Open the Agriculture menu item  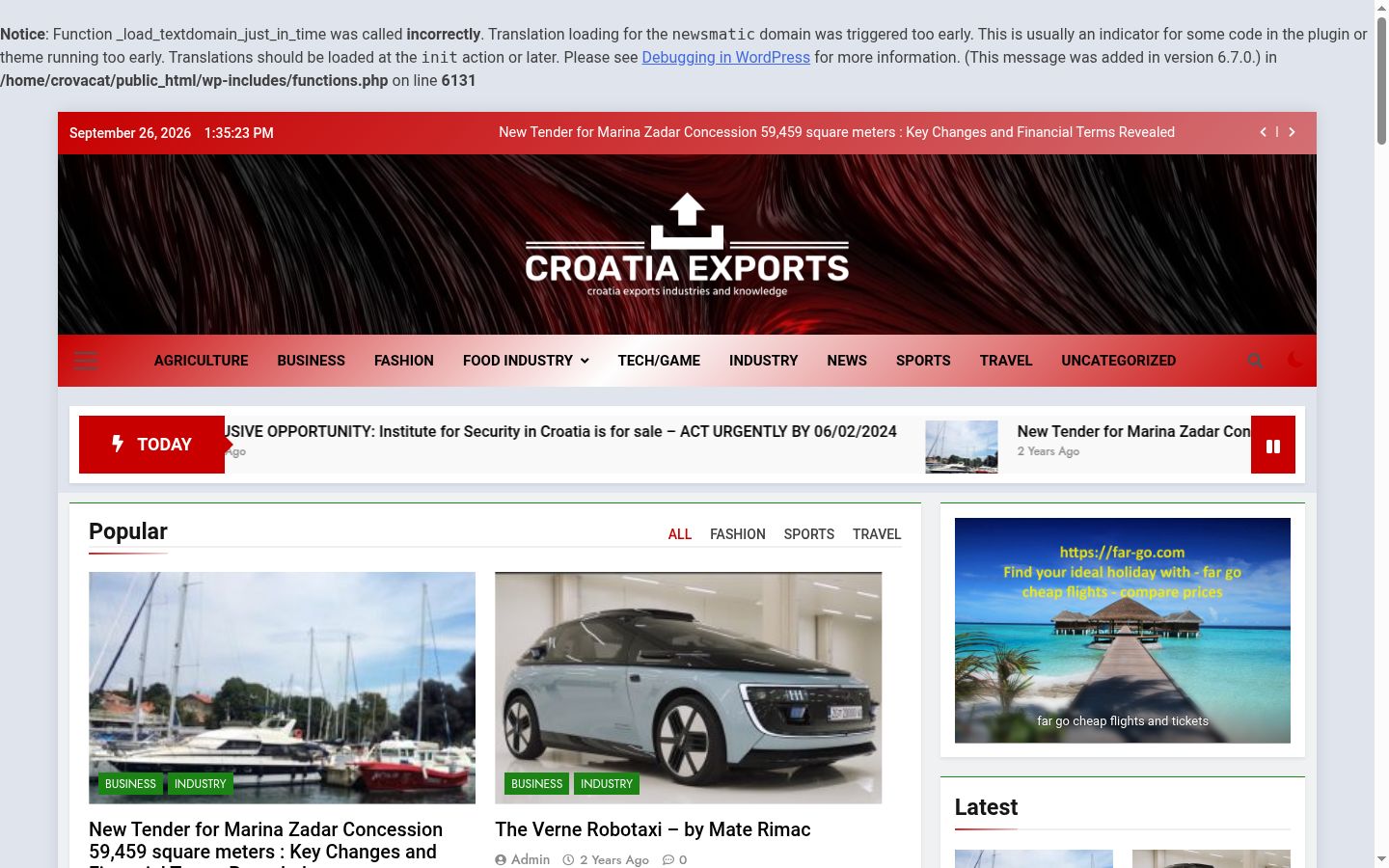pos(201,361)
